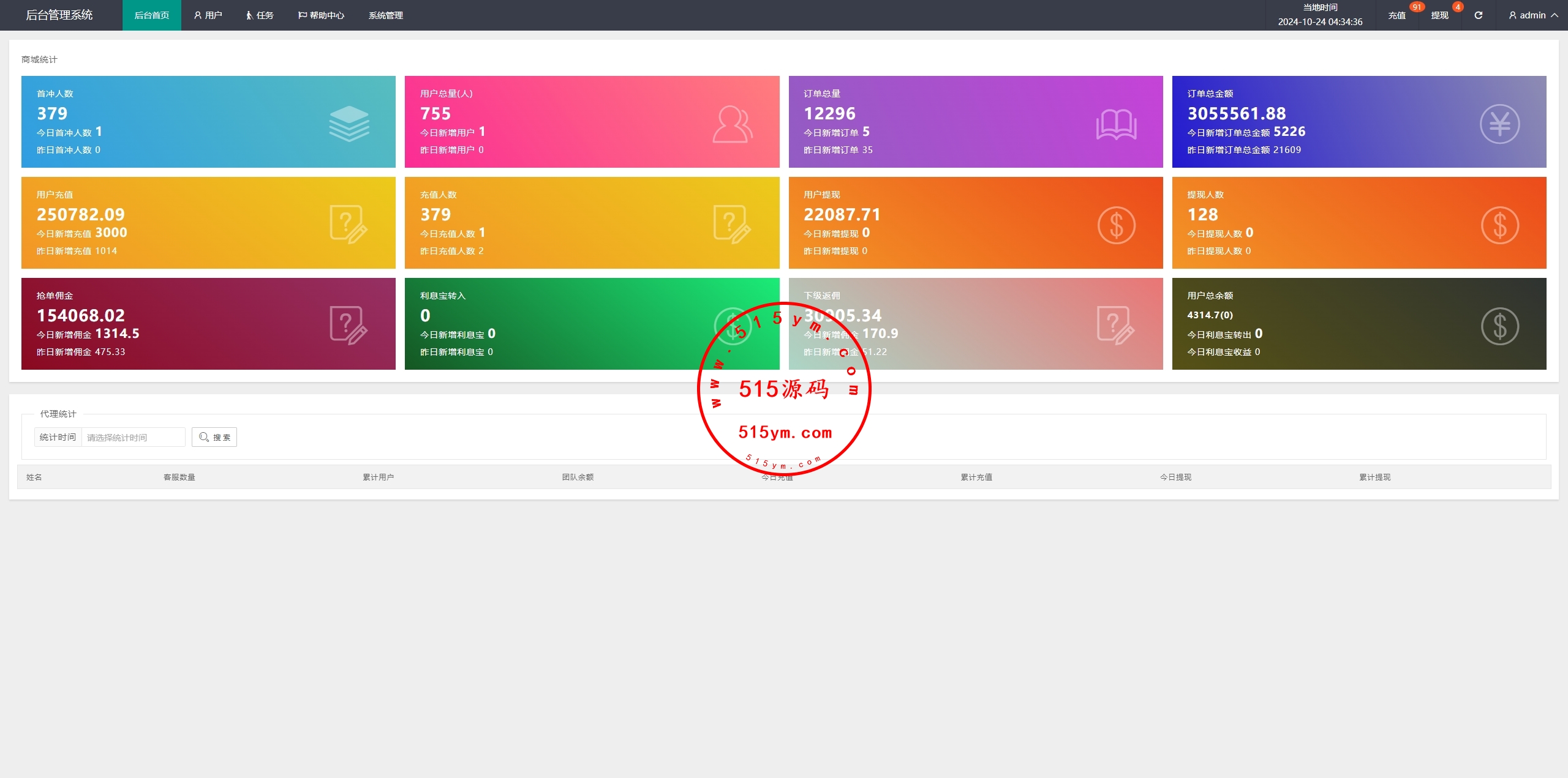Open the 任务 menu in navigation
This screenshot has height=778, width=1568.
click(x=260, y=15)
